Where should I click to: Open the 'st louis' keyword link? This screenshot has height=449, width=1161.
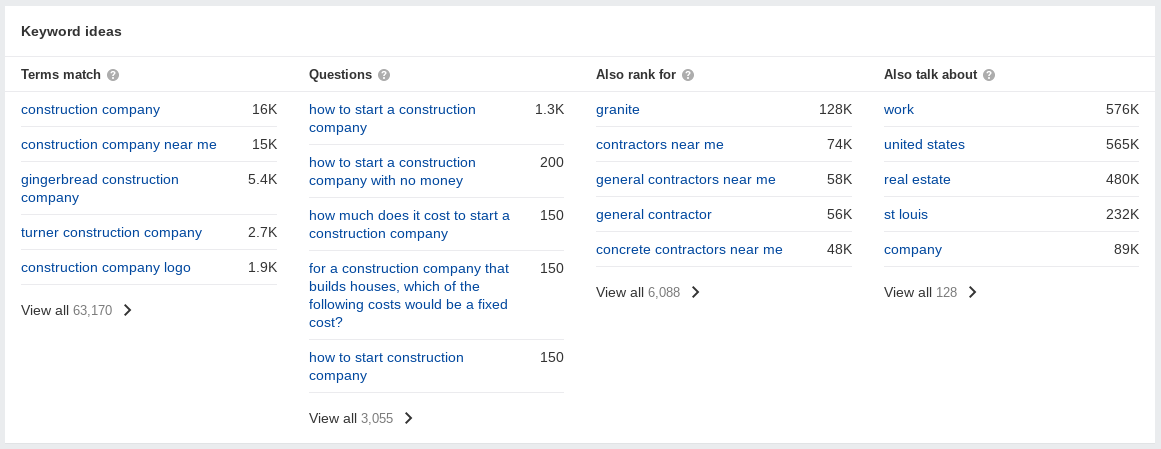[x=906, y=215]
